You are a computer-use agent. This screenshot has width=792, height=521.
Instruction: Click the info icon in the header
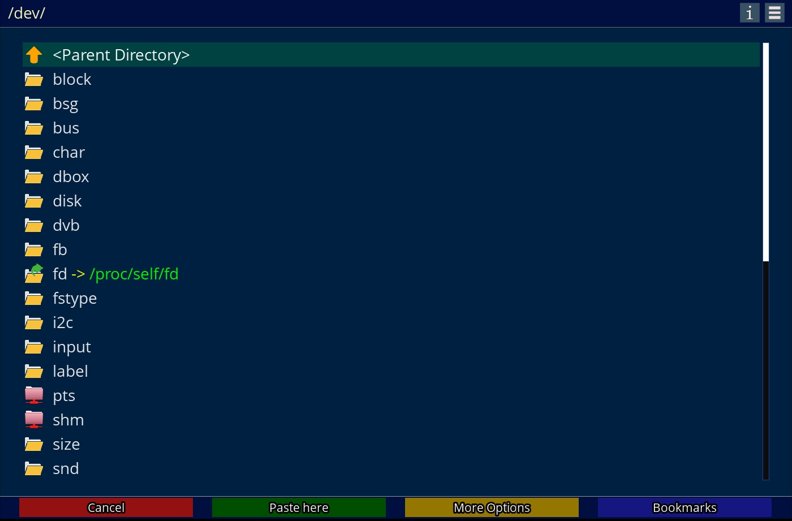point(750,13)
